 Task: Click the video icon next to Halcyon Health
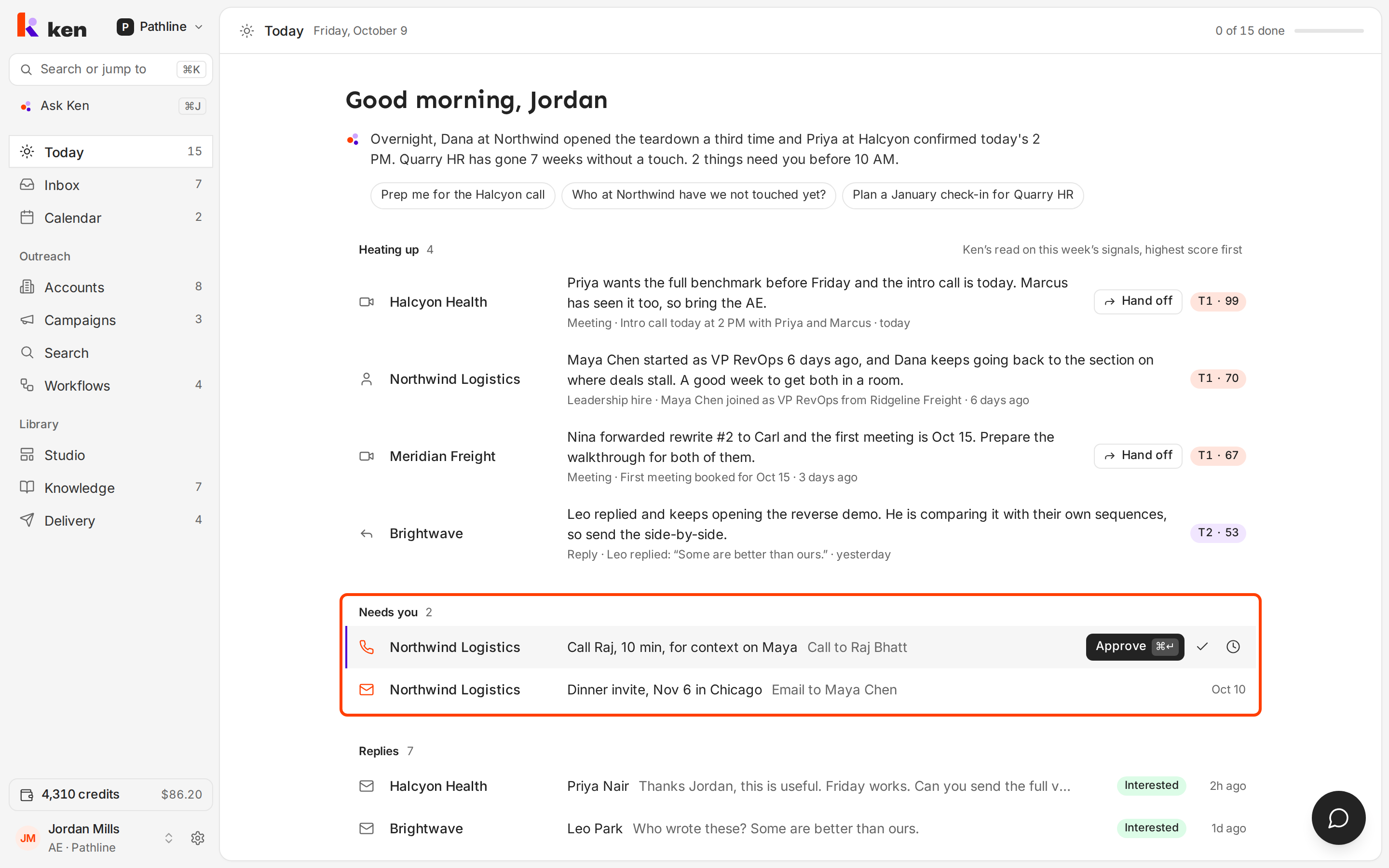click(x=366, y=302)
